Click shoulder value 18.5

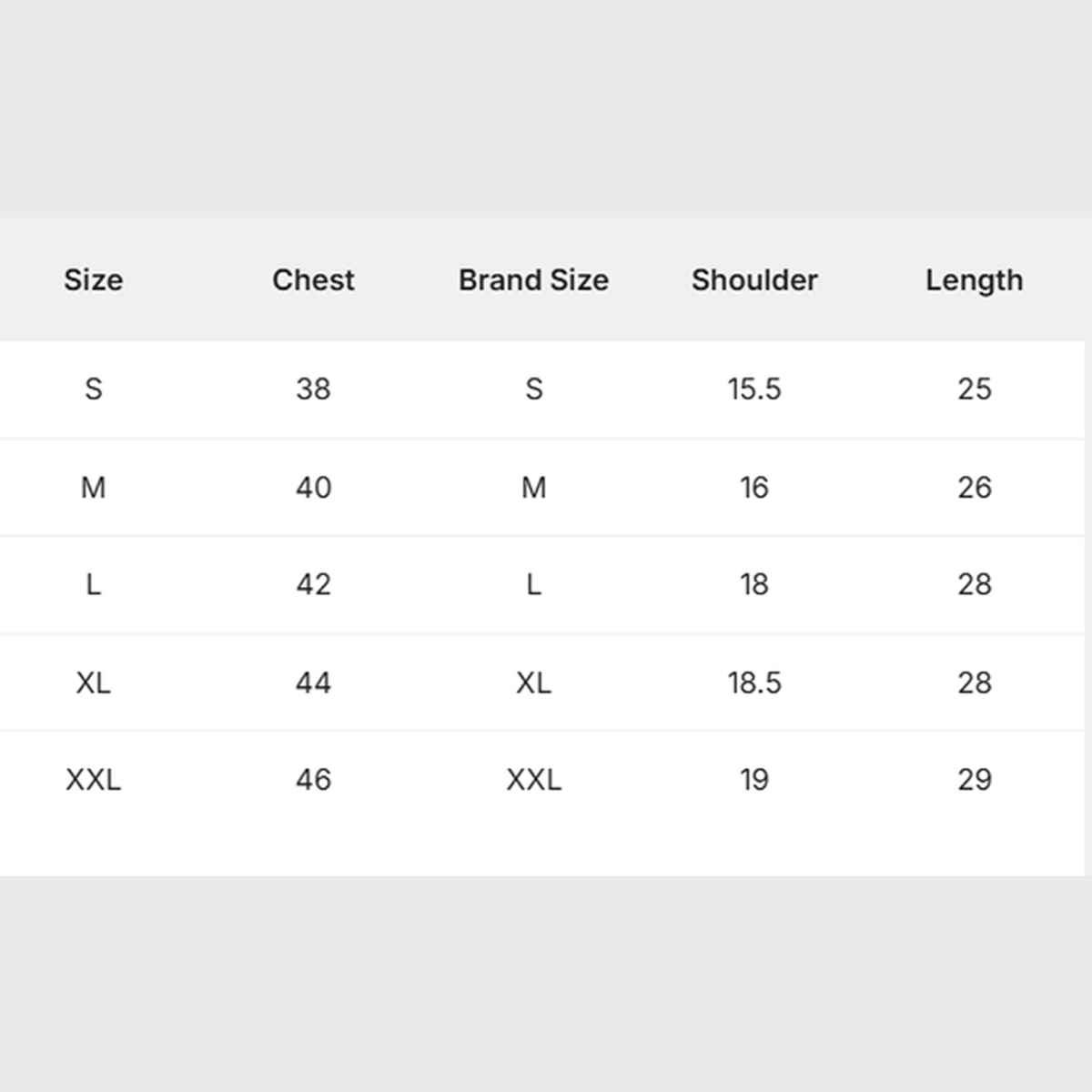754,682
